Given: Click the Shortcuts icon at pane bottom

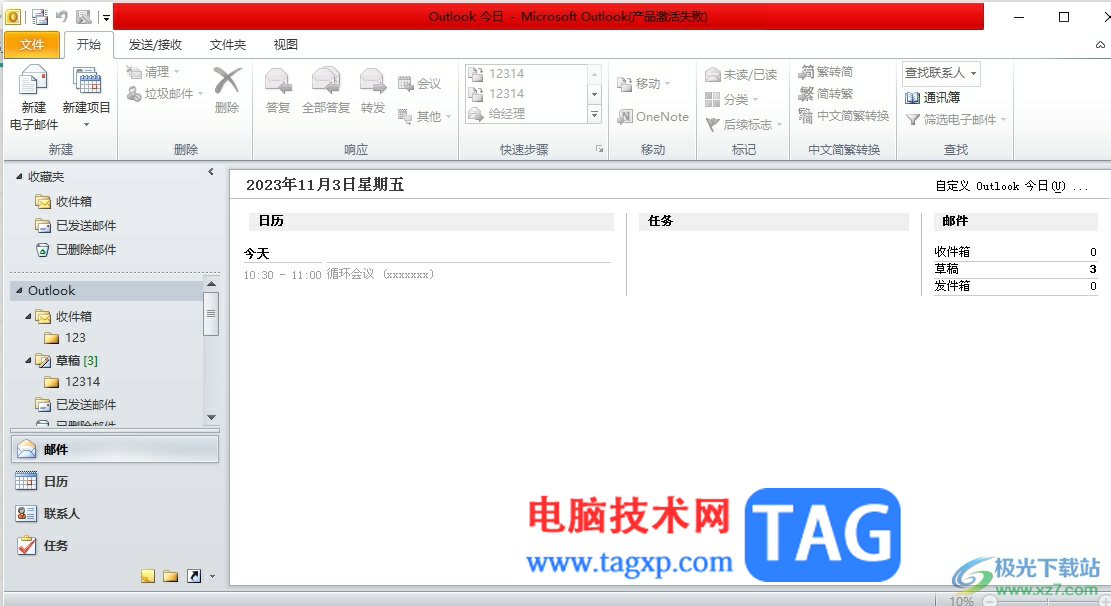Looking at the screenshot, I should coord(193,576).
